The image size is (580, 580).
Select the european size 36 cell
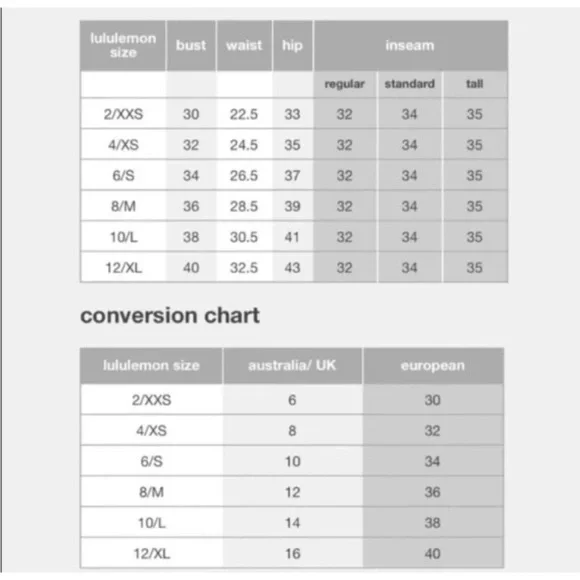point(433,492)
